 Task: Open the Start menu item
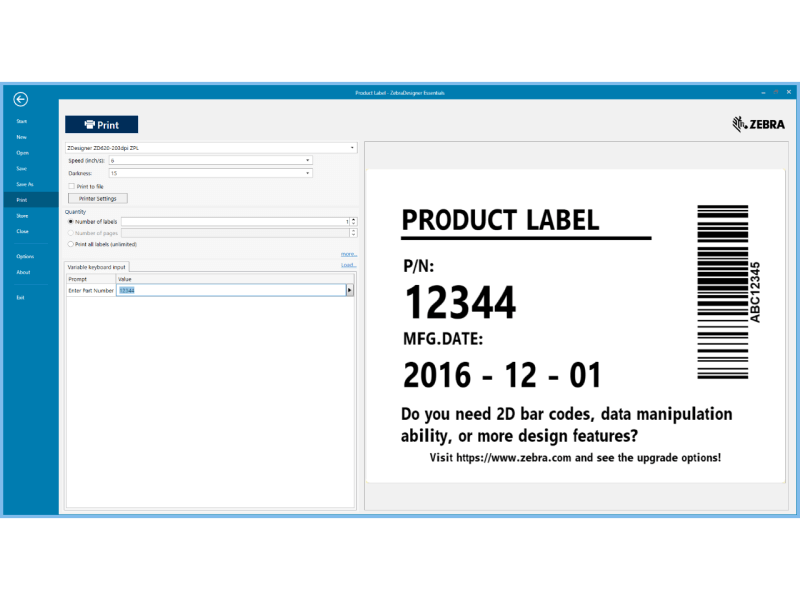tap(21, 121)
